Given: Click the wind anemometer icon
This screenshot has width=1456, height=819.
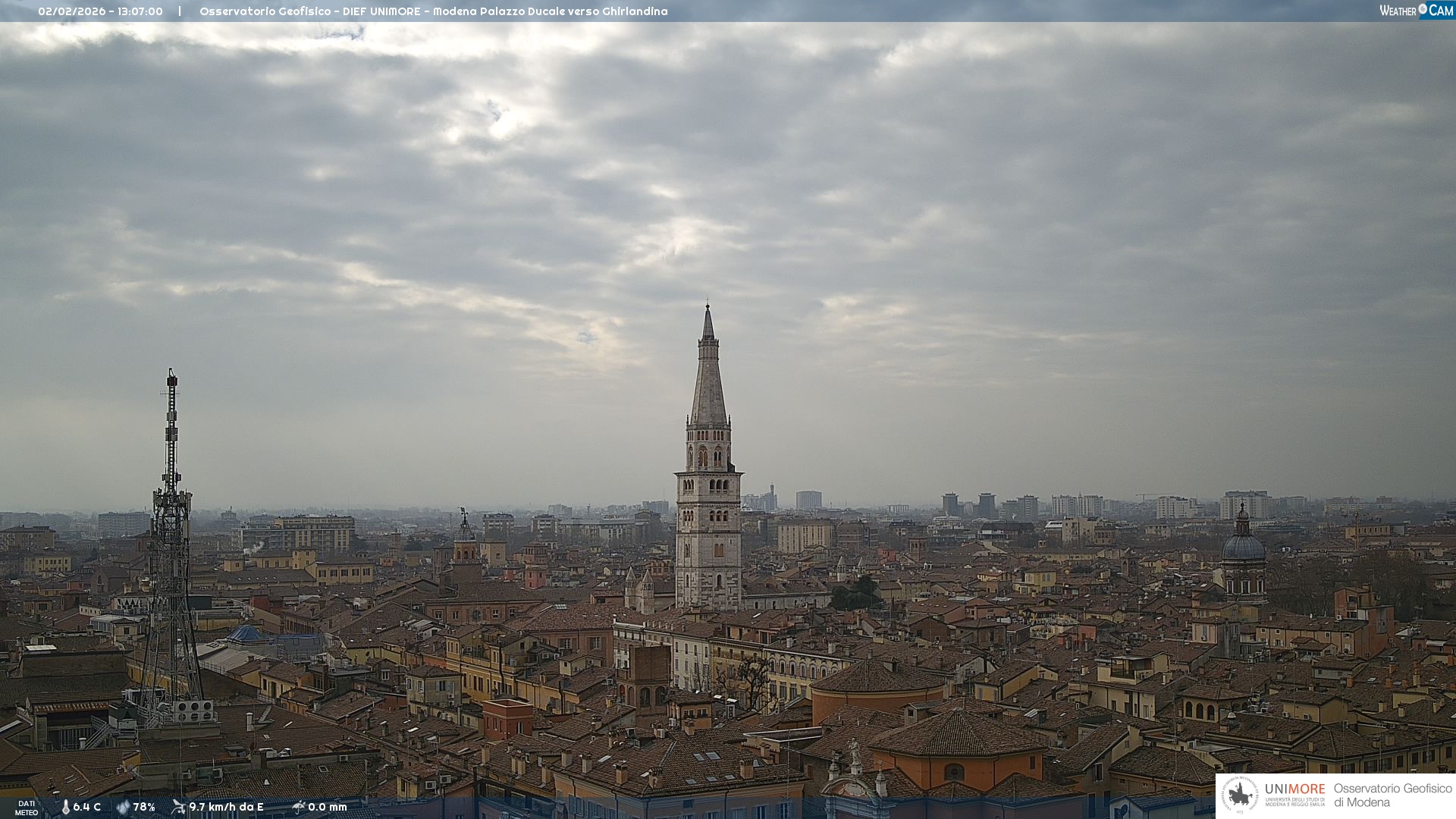Looking at the screenshot, I should (x=178, y=806).
